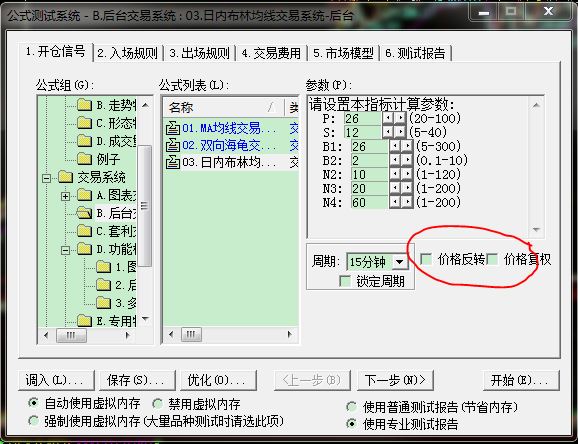Image resolution: width=578 pixels, height=444 pixels.
Task: Click parameters panel scroll down arrow
Action: (x=536, y=229)
